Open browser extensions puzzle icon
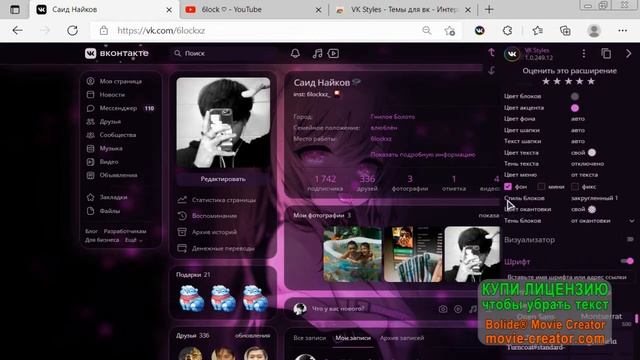The width and height of the screenshot is (640, 360). [x=507, y=31]
